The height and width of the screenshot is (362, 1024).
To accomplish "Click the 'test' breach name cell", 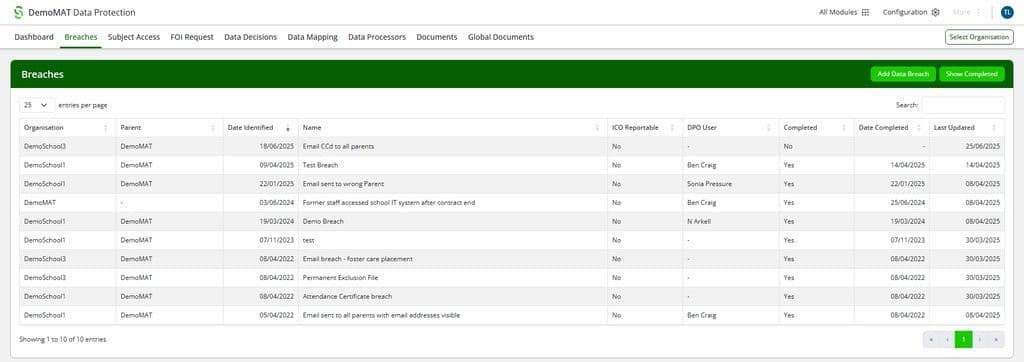I will click(x=453, y=240).
